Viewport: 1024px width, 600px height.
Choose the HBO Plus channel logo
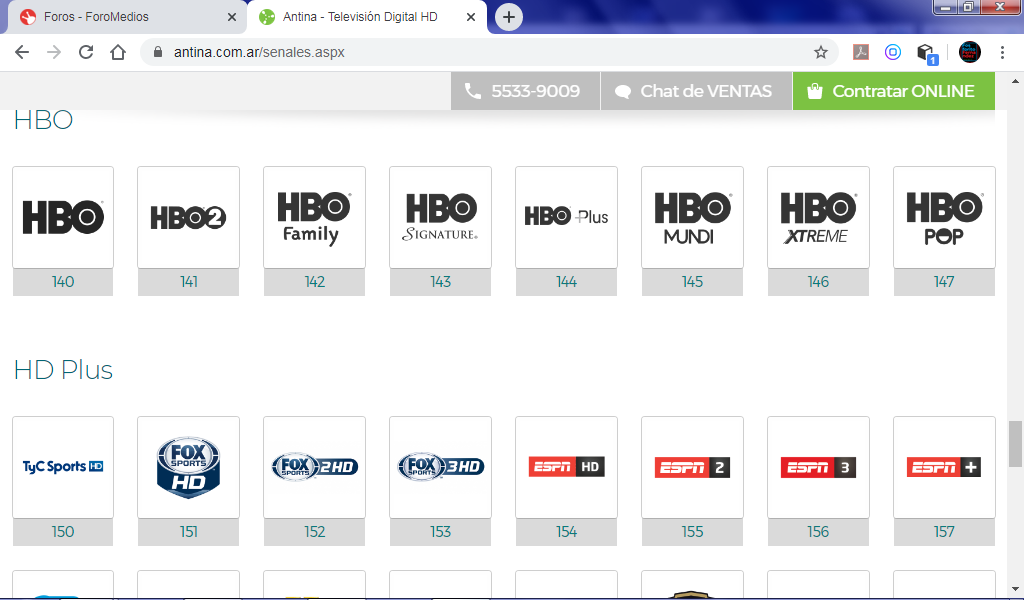566,217
